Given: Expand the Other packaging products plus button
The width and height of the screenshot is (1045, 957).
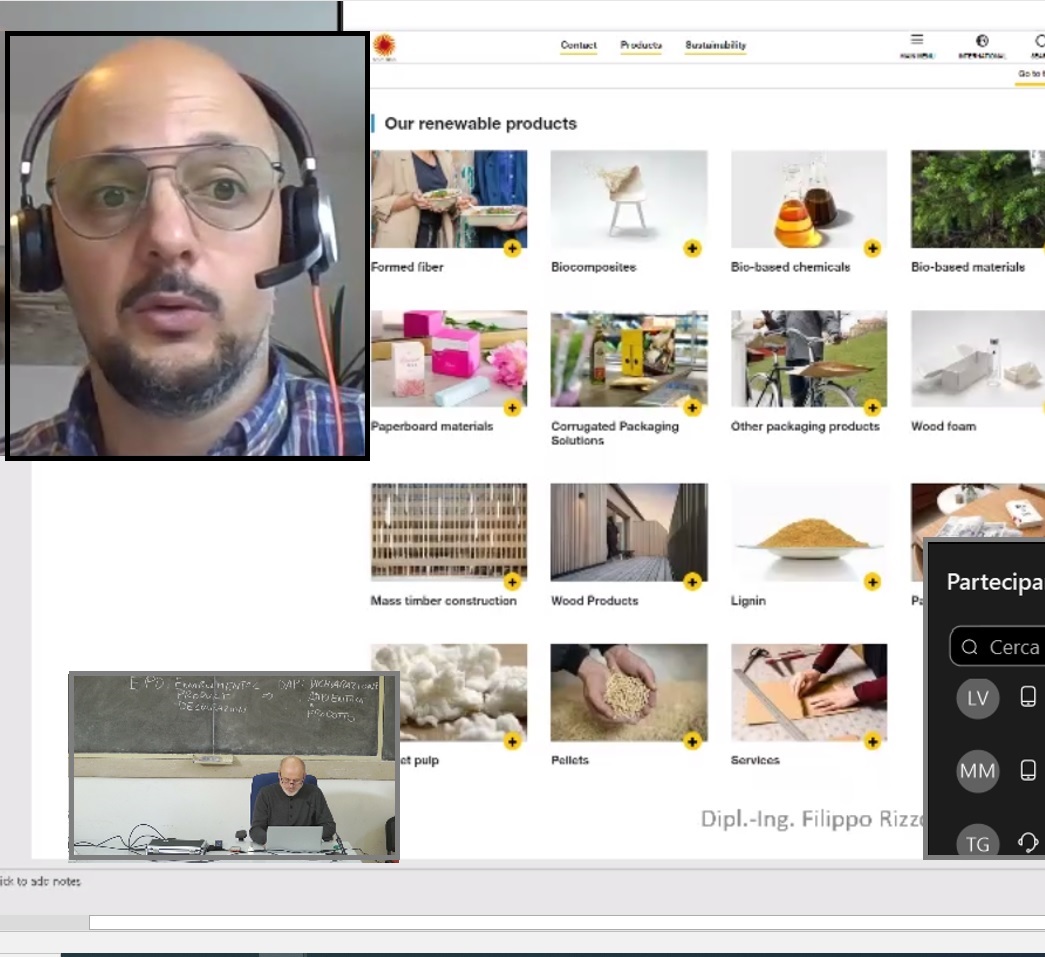Looking at the screenshot, I should point(872,408).
